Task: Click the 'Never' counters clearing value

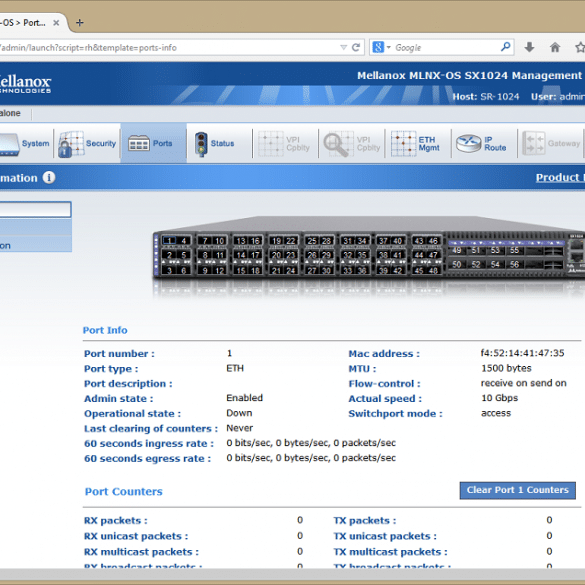Action: tap(240, 428)
